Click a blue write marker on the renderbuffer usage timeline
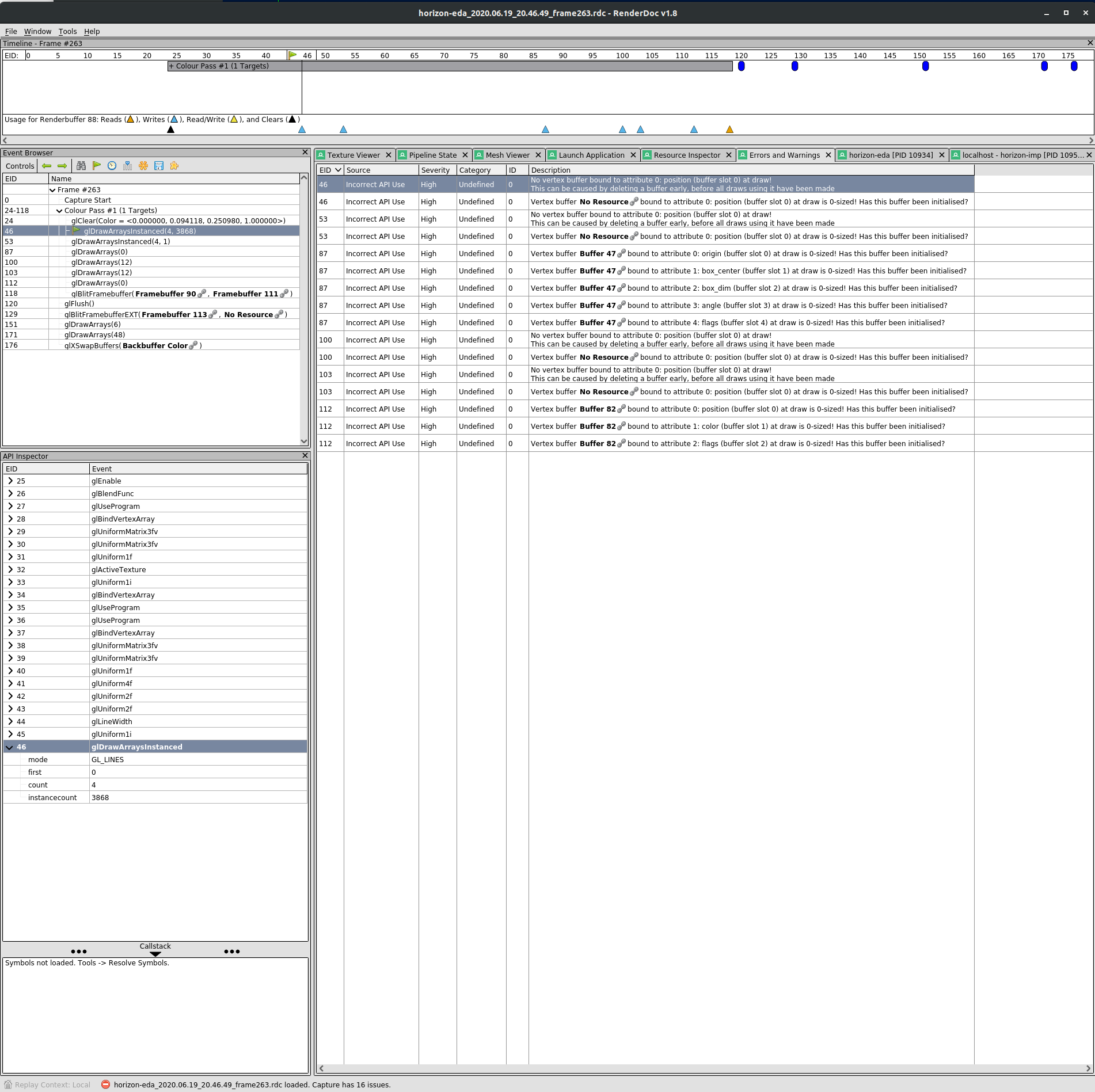This screenshot has height=1092, width=1095. (302, 129)
